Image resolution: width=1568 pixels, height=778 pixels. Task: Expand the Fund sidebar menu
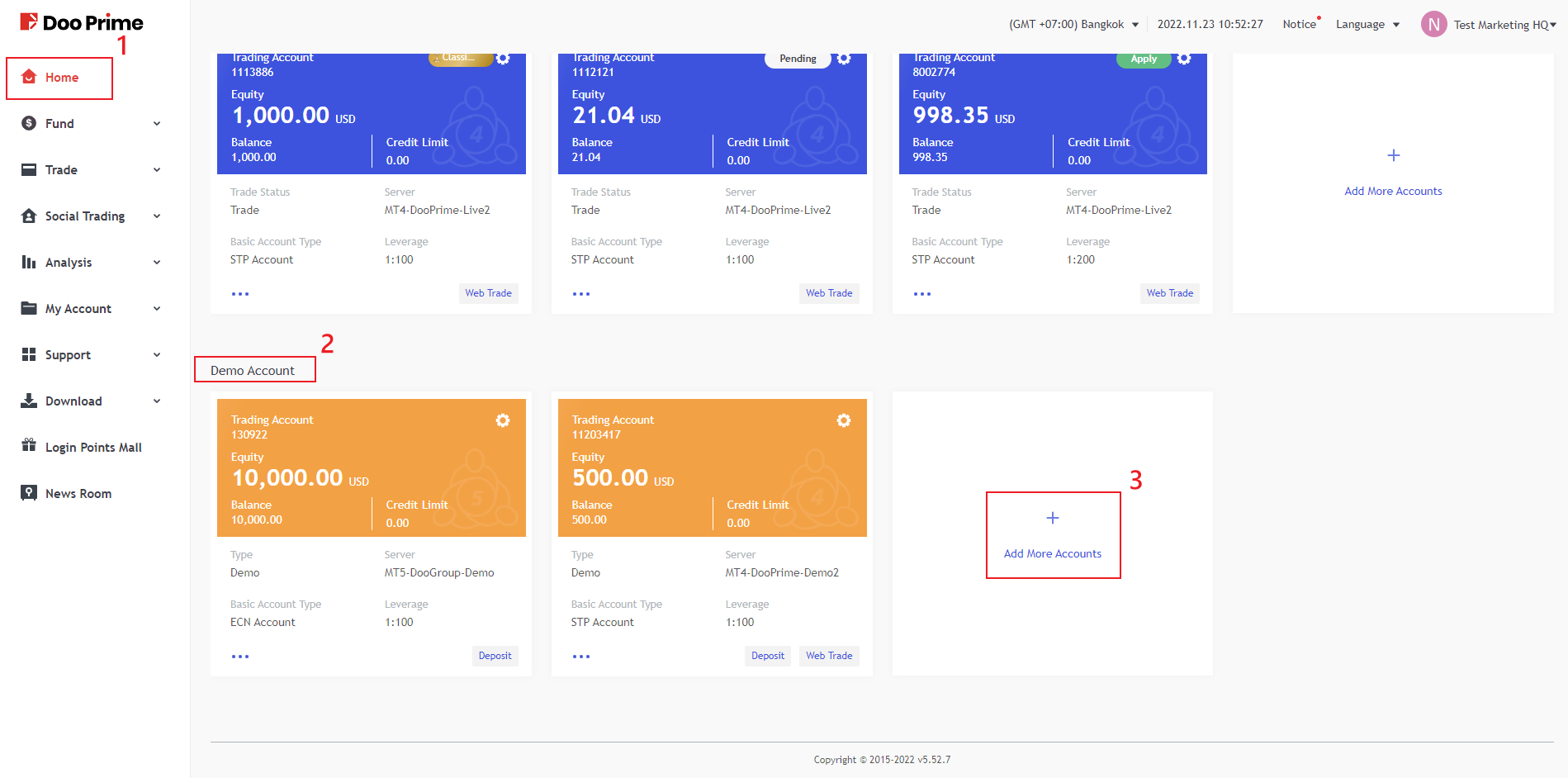pyautogui.click(x=91, y=124)
